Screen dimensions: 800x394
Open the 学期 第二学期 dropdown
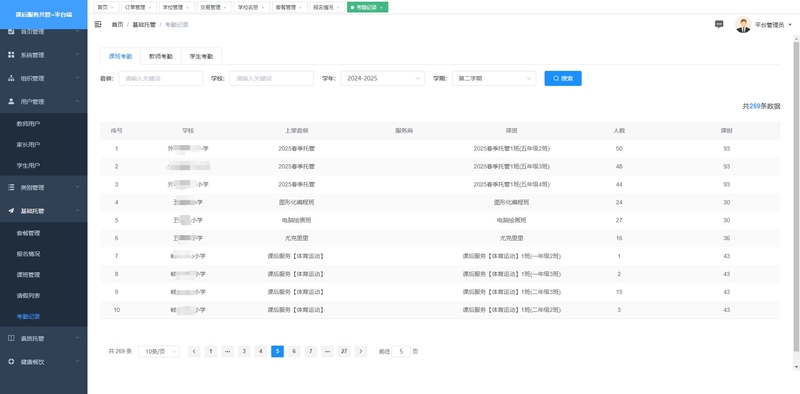[494, 79]
